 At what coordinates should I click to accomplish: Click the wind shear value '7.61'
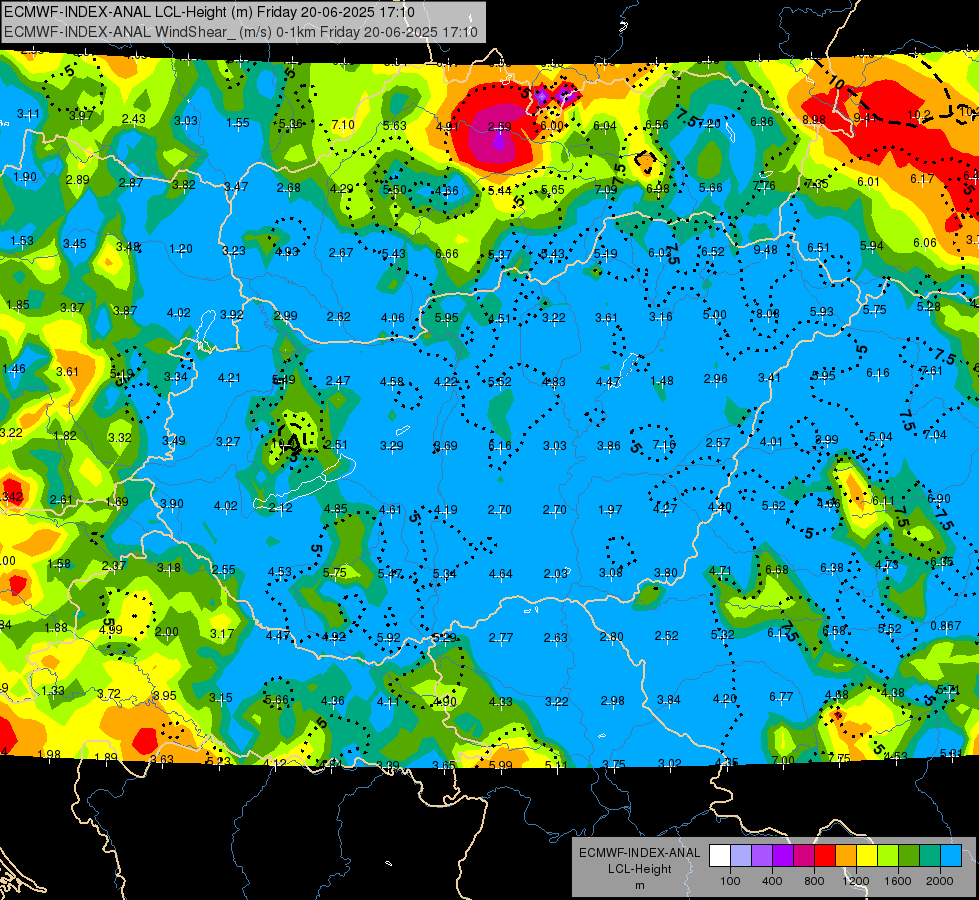tap(932, 371)
